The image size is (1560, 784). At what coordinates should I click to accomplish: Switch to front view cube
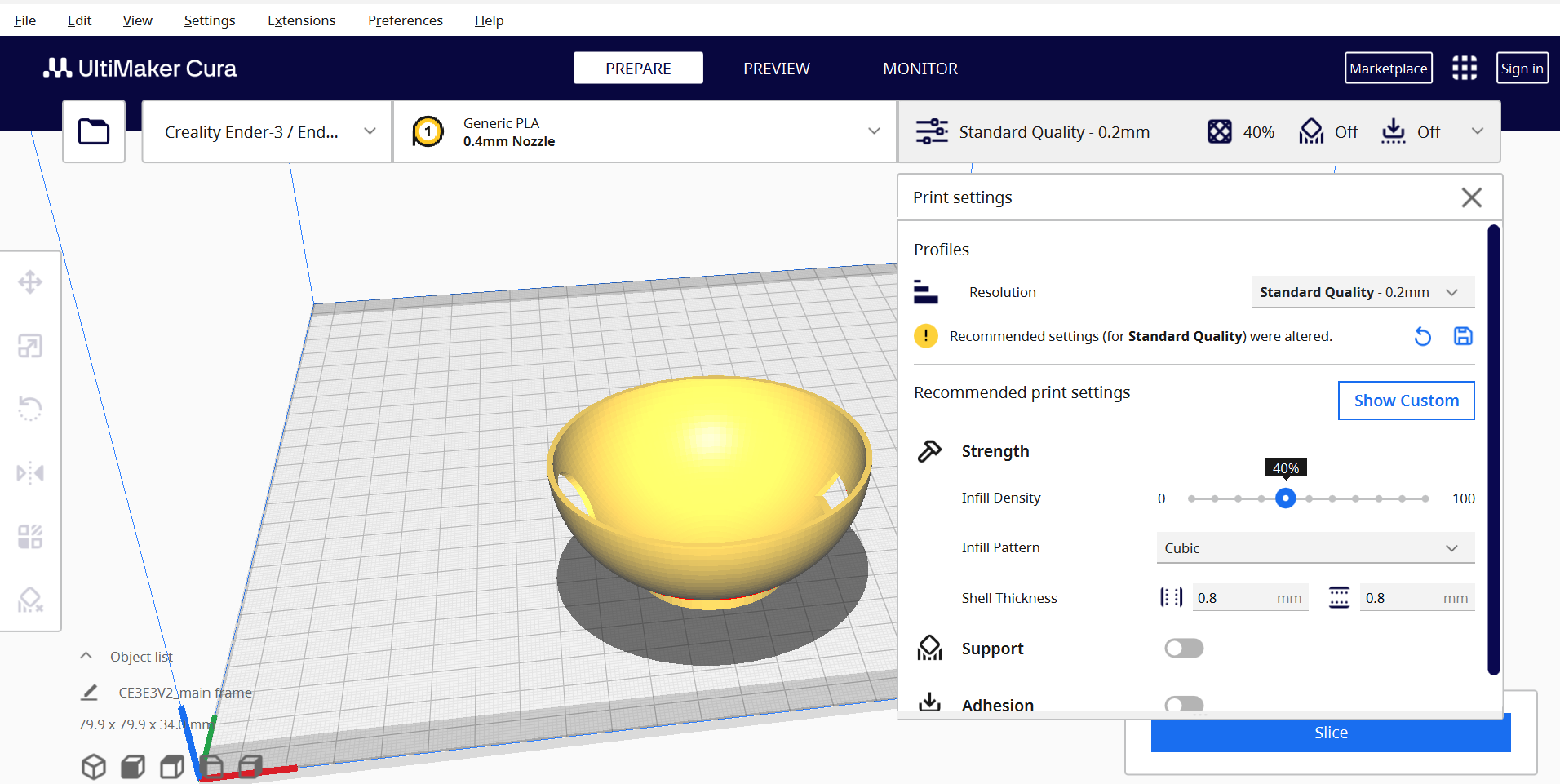click(133, 766)
